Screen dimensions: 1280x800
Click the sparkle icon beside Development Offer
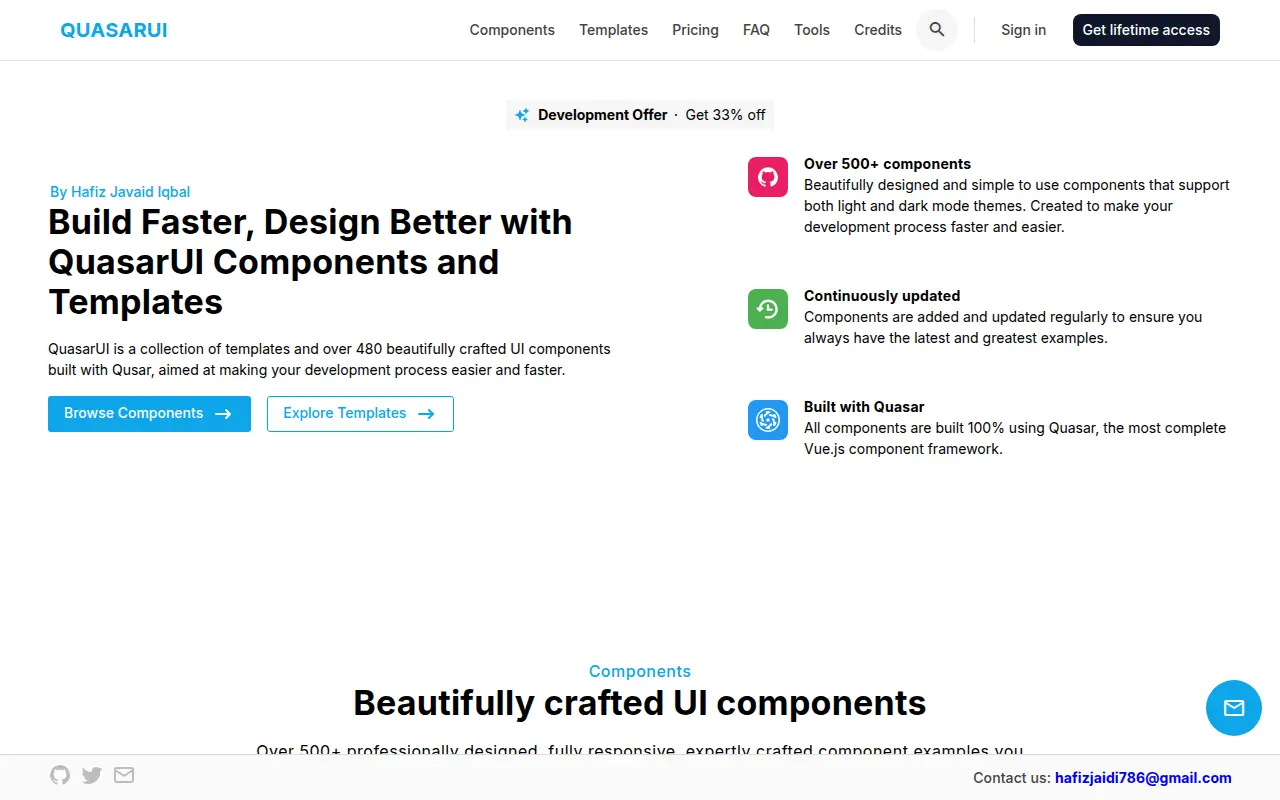[522, 115]
